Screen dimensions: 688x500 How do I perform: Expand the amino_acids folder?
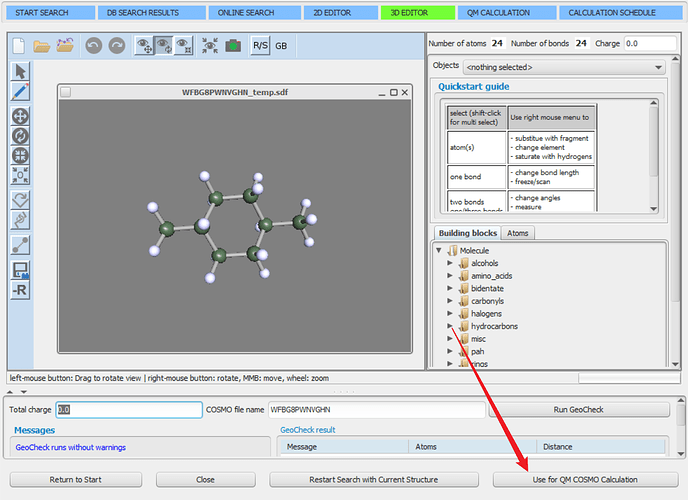pyautogui.click(x=450, y=275)
